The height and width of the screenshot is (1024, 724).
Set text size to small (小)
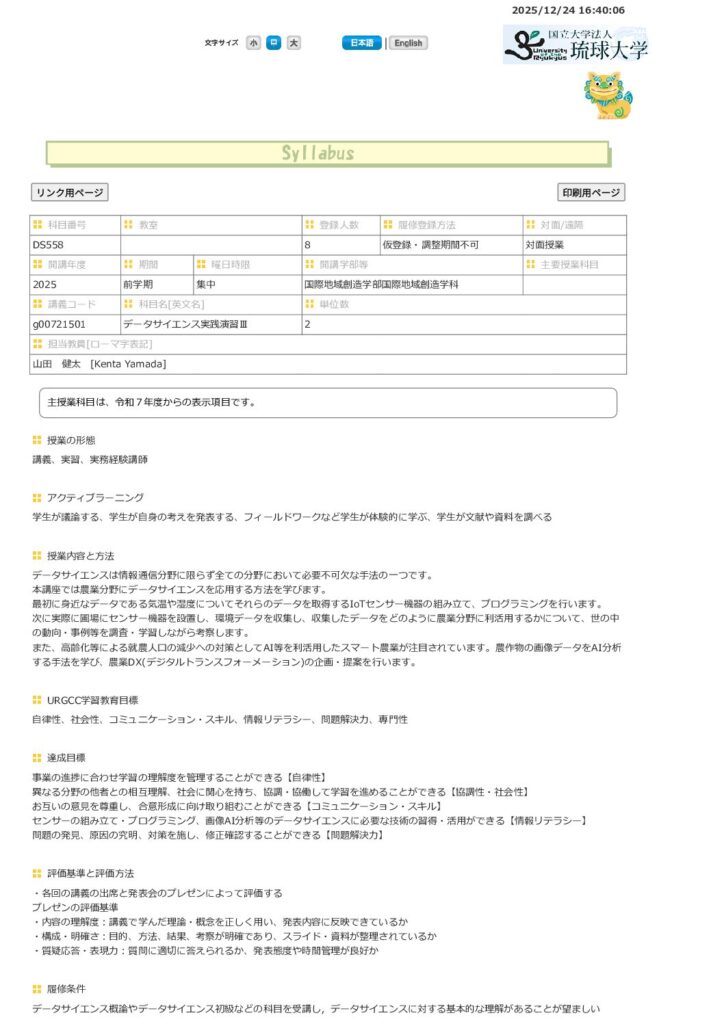click(254, 43)
